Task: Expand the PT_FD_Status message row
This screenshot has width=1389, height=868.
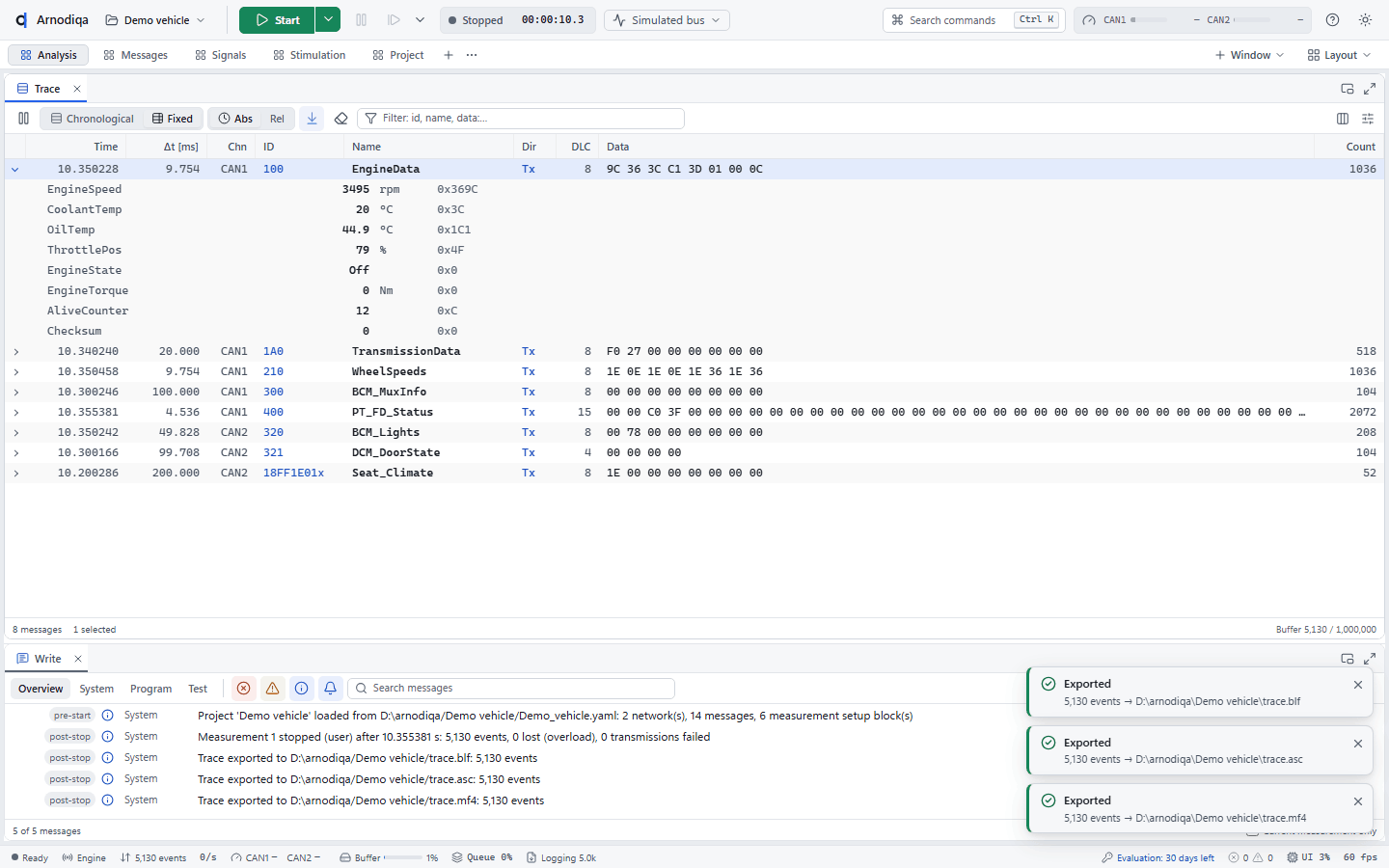Action: coord(15,413)
